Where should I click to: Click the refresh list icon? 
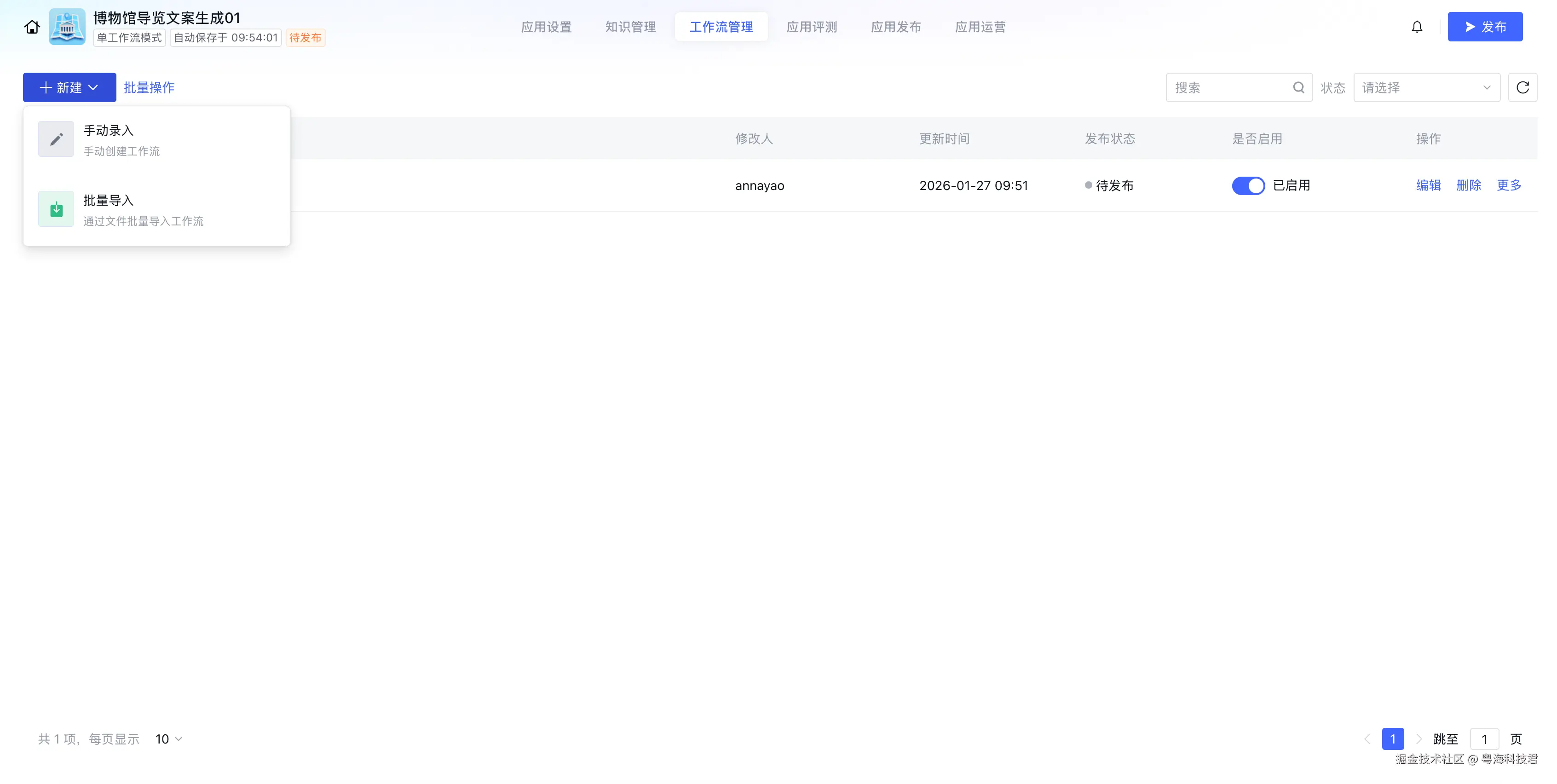click(1522, 88)
